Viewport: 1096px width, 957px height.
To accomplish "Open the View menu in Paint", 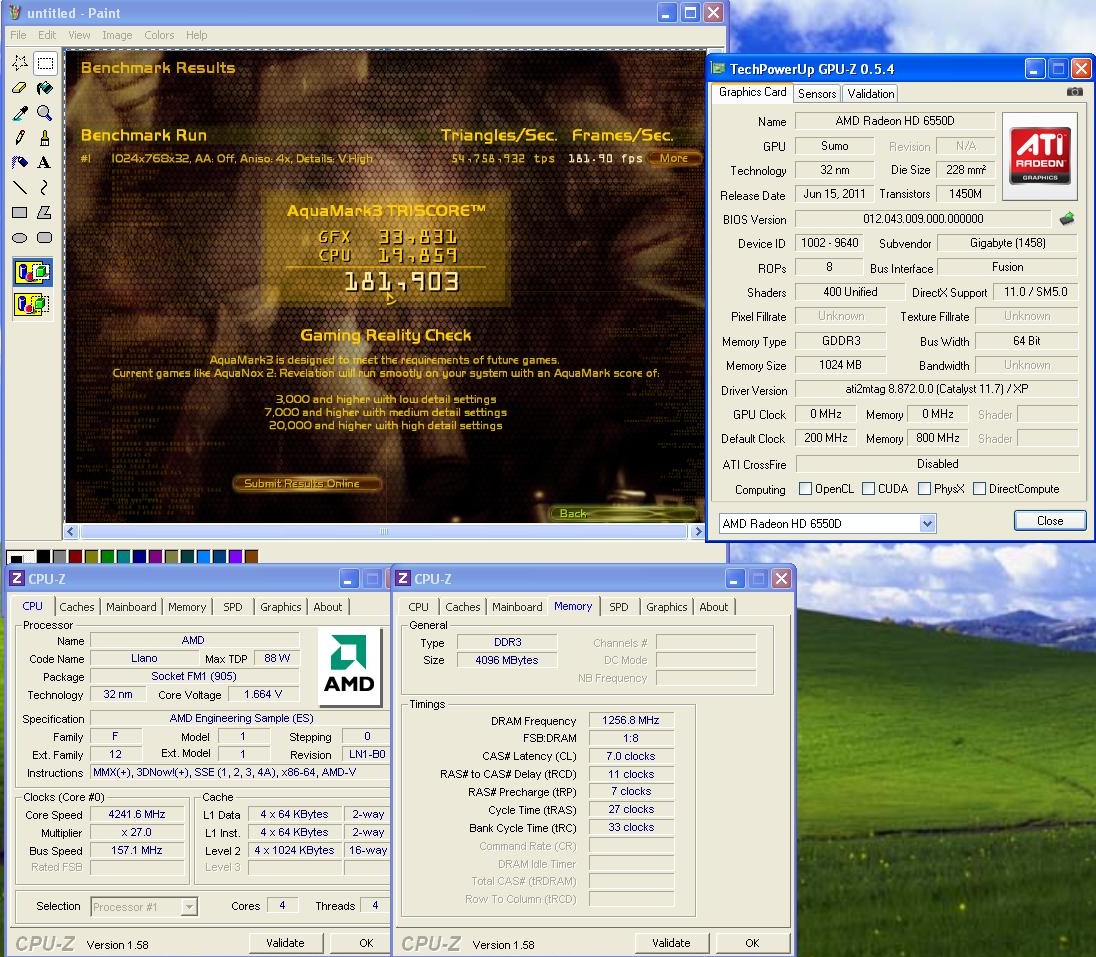I will [x=79, y=35].
